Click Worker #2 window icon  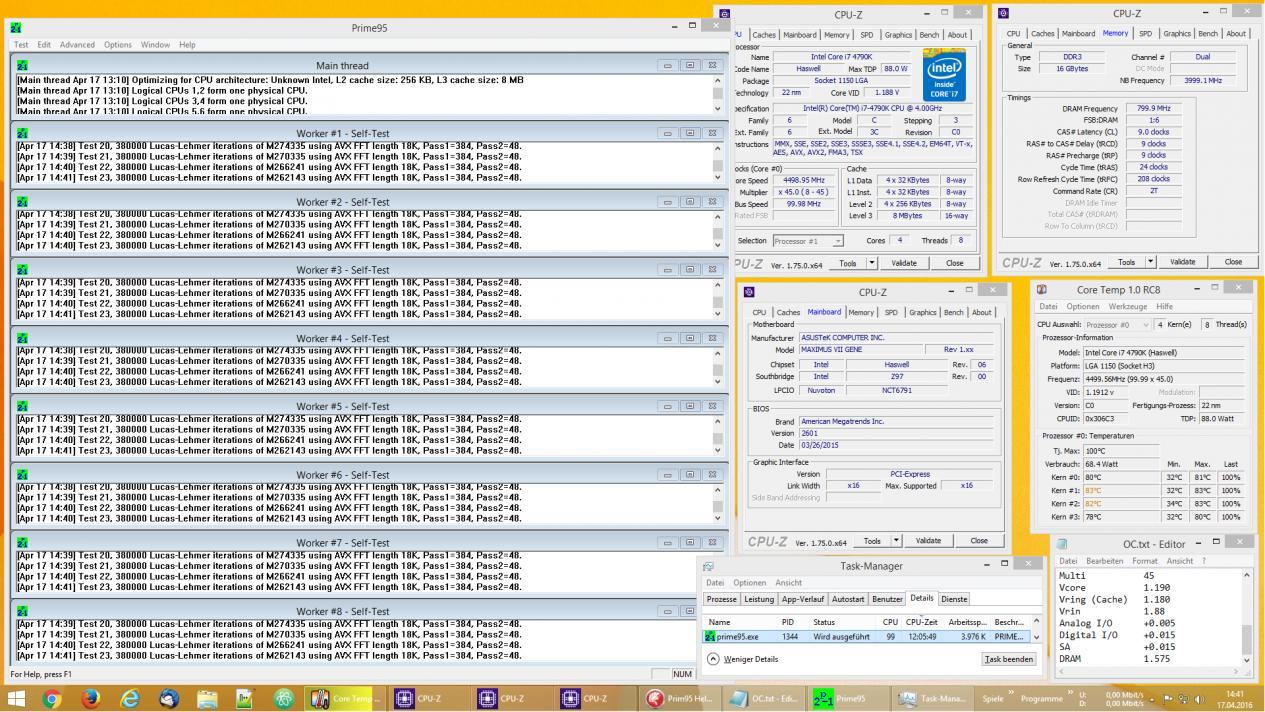(22, 201)
